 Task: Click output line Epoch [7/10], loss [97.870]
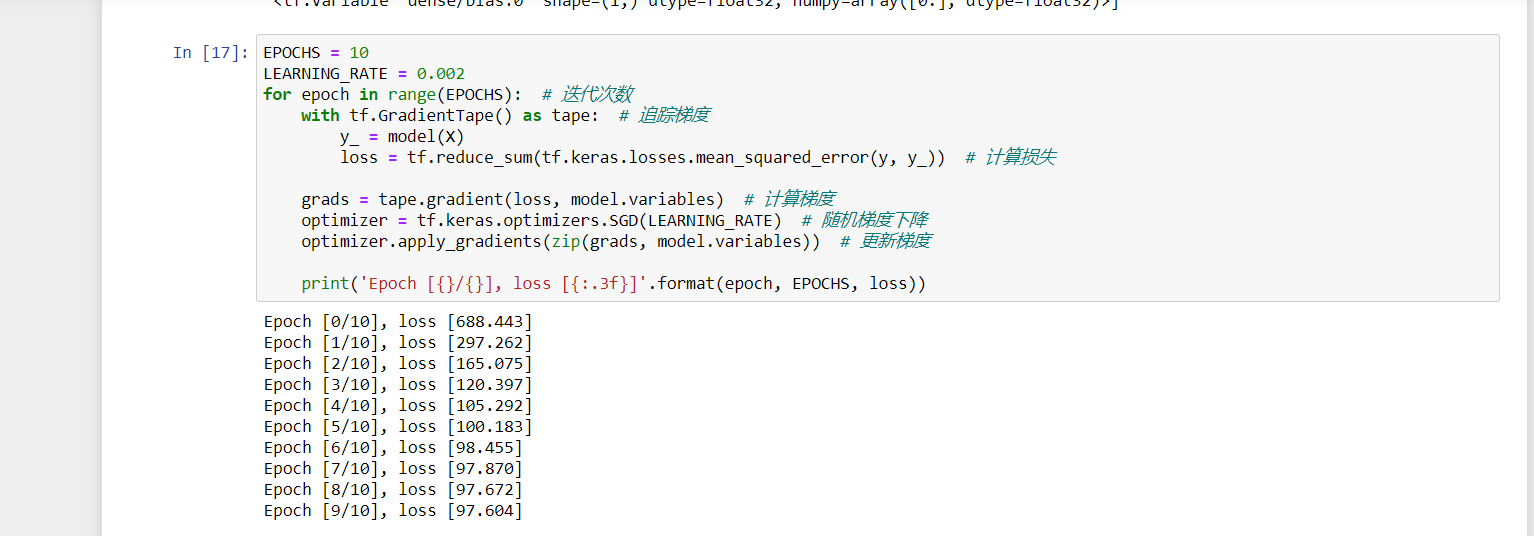pos(393,469)
